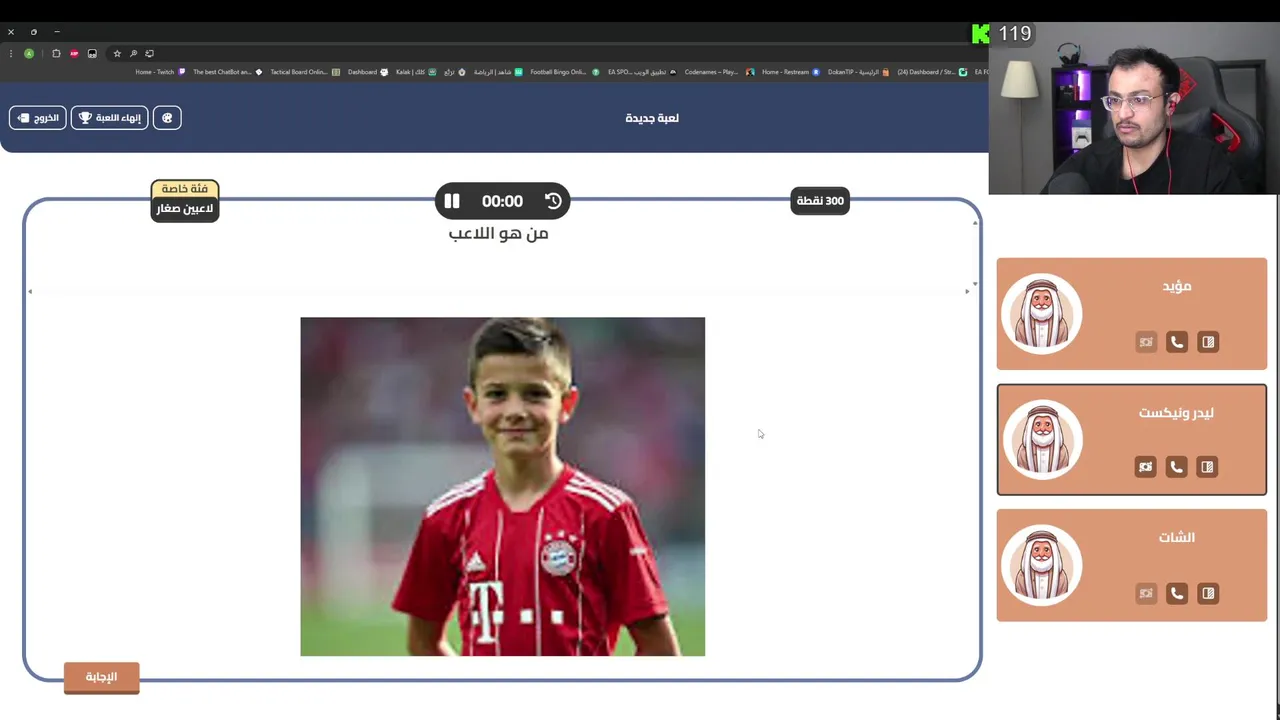End the game with إنهاء اللعبة
This screenshot has width=1280, height=720.
[110, 118]
